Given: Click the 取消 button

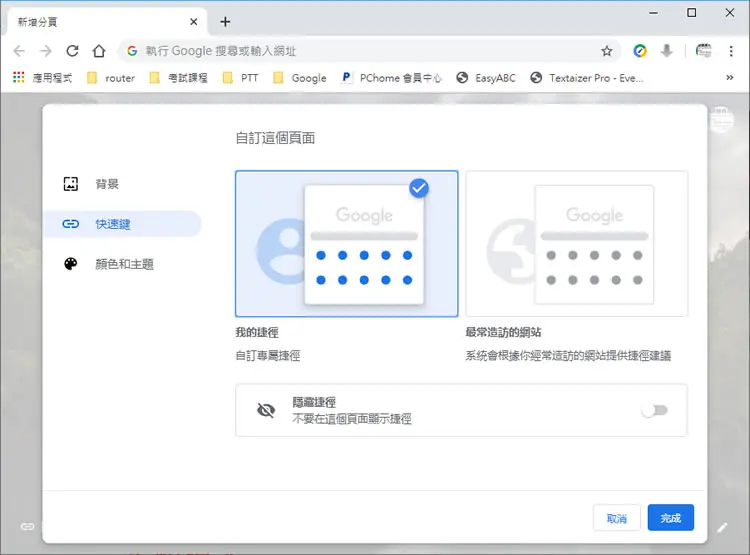Looking at the screenshot, I should tap(617, 518).
